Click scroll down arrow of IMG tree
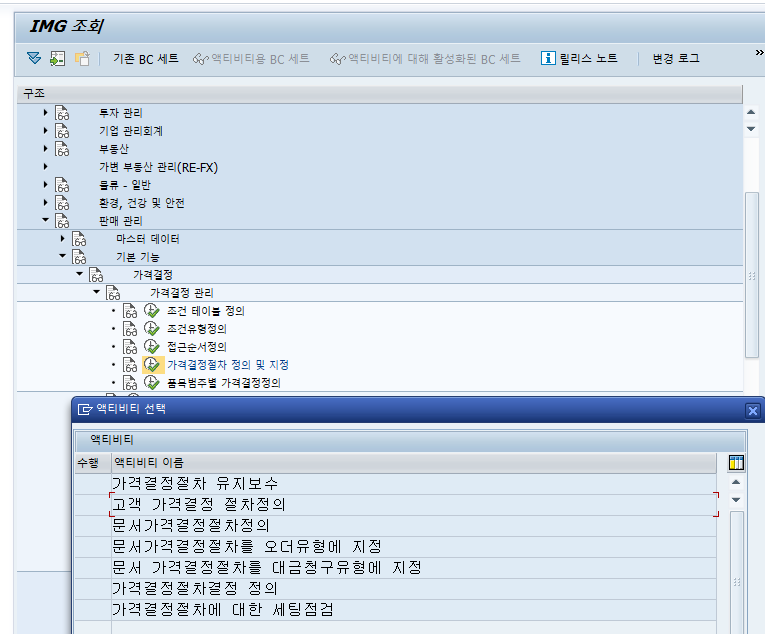Image resolution: width=765 pixels, height=634 pixels. (x=751, y=129)
